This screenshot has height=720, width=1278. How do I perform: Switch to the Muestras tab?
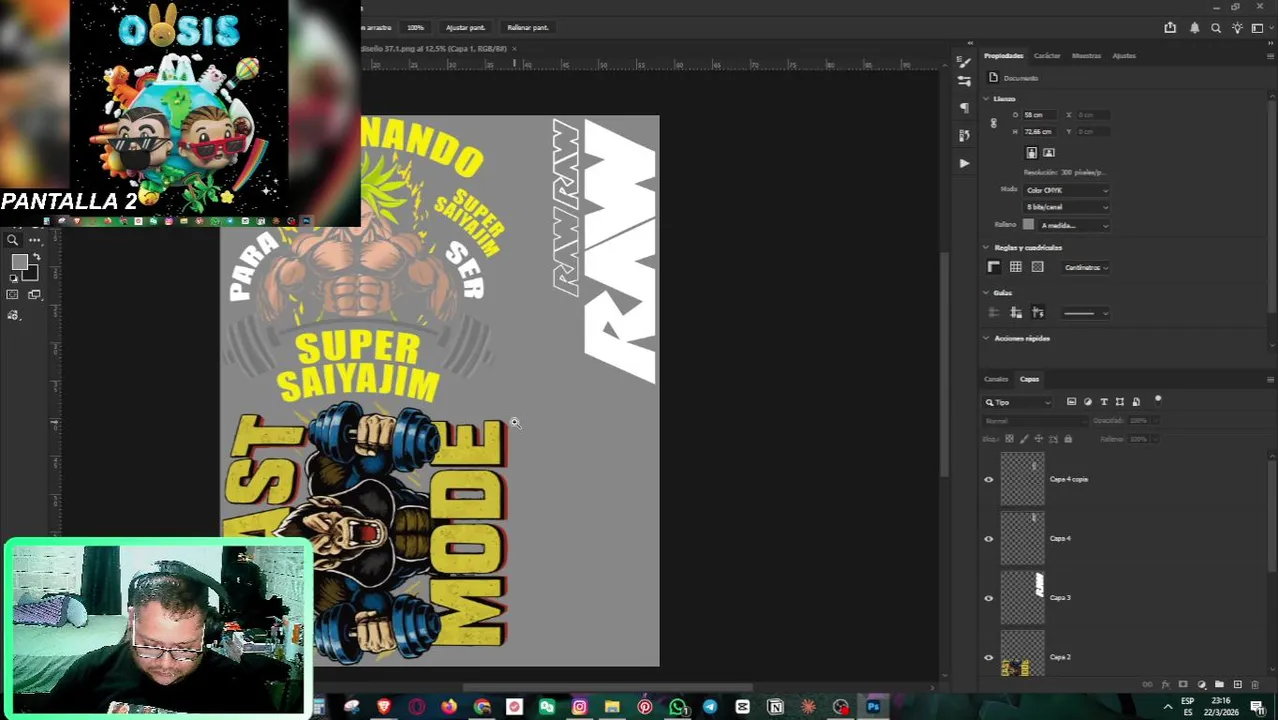1086,56
